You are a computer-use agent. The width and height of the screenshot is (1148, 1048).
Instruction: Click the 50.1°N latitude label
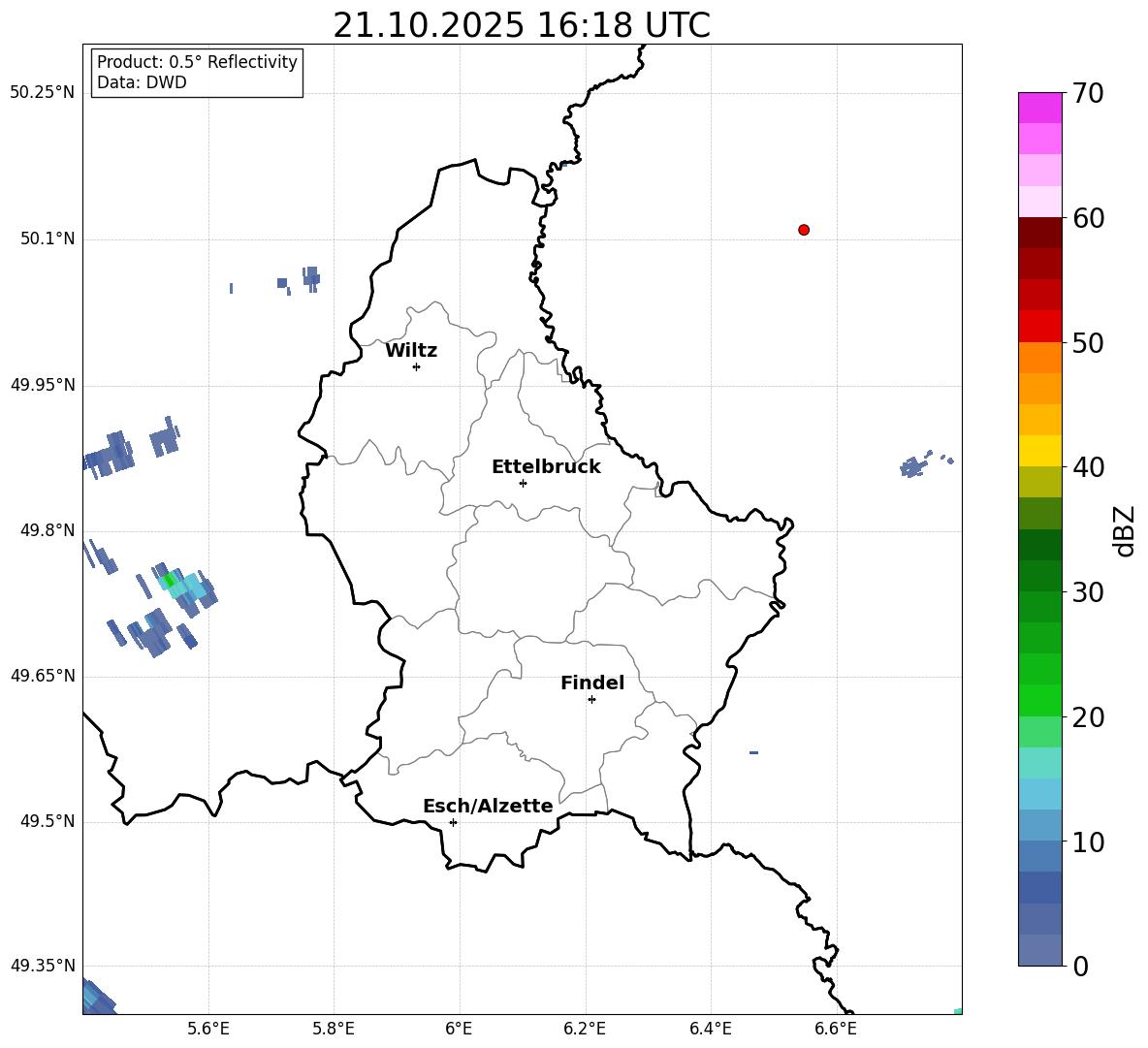[x=48, y=239]
